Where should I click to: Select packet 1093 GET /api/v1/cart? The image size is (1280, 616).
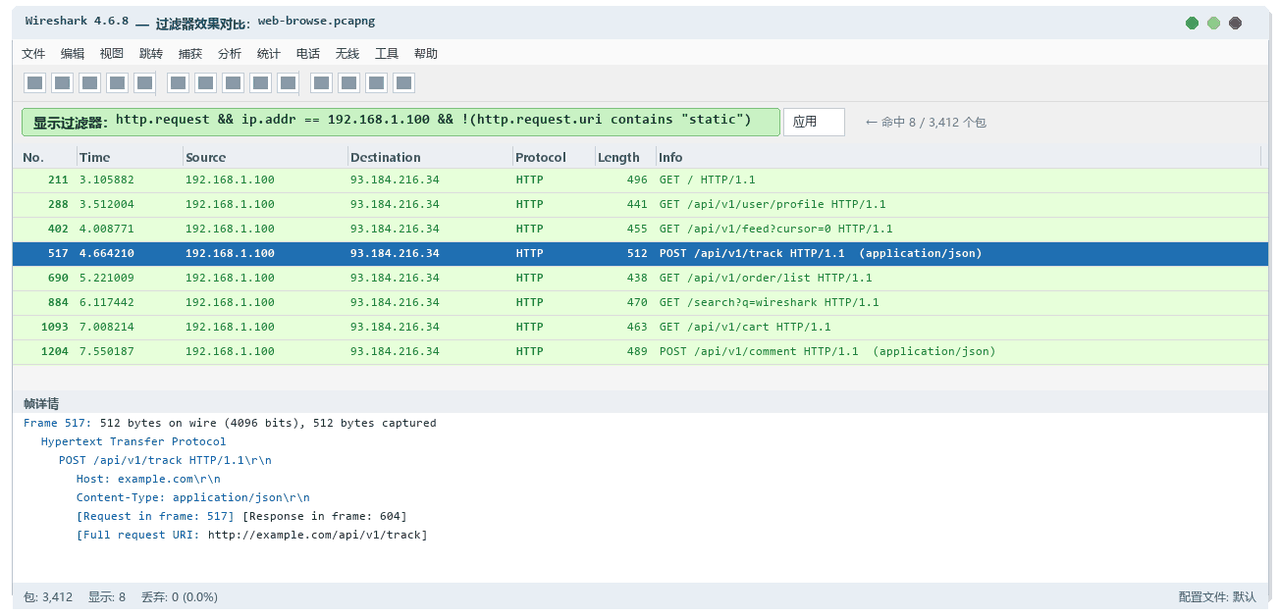tap(640, 327)
